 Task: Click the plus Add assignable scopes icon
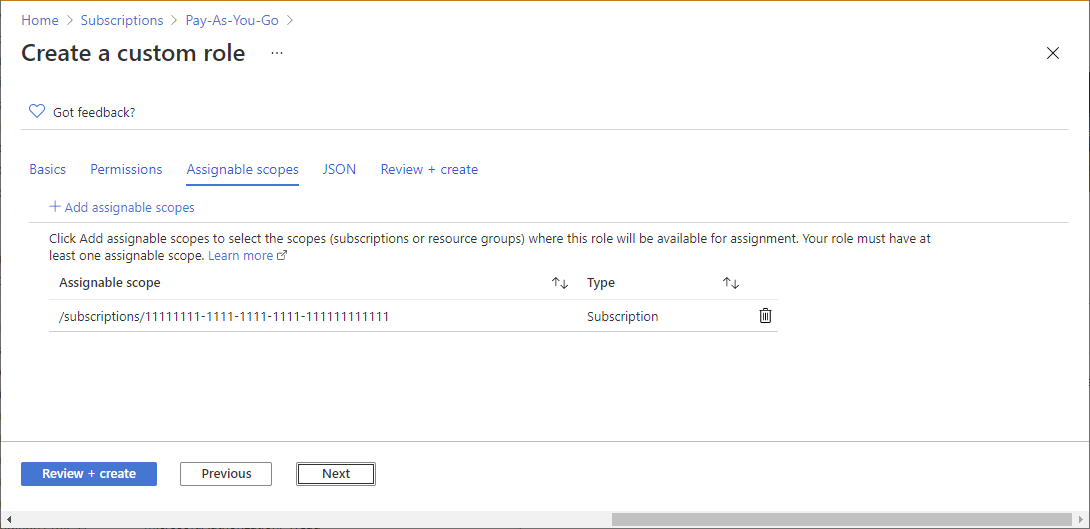(55, 206)
